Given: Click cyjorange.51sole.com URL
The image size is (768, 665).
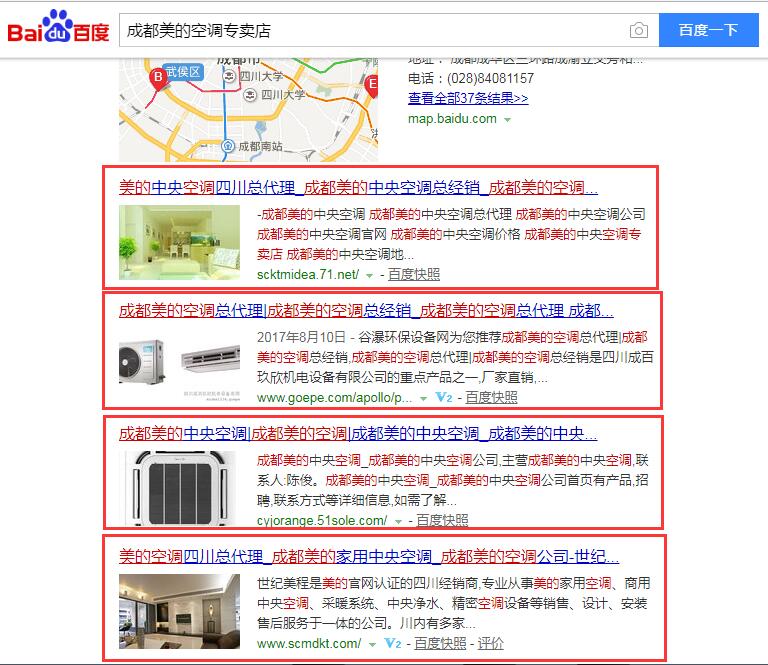Looking at the screenshot, I should click(322, 520).
